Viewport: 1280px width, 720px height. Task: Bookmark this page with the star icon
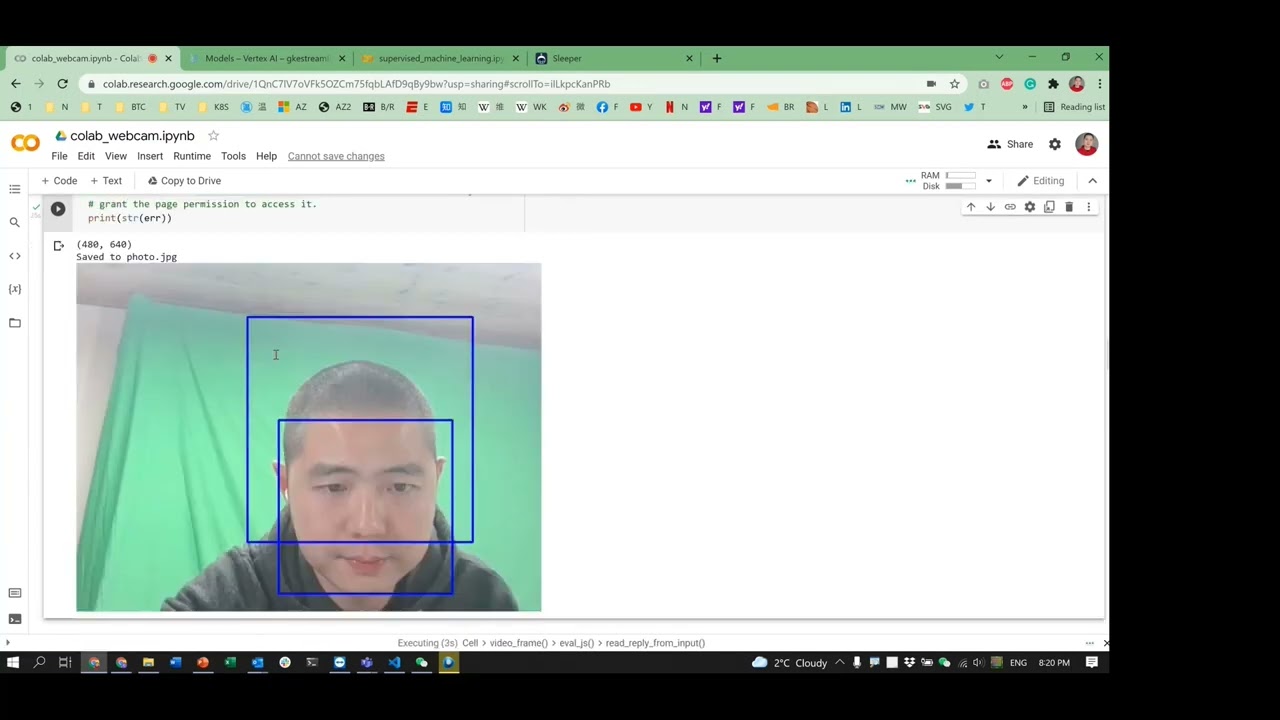coord(955,84)
